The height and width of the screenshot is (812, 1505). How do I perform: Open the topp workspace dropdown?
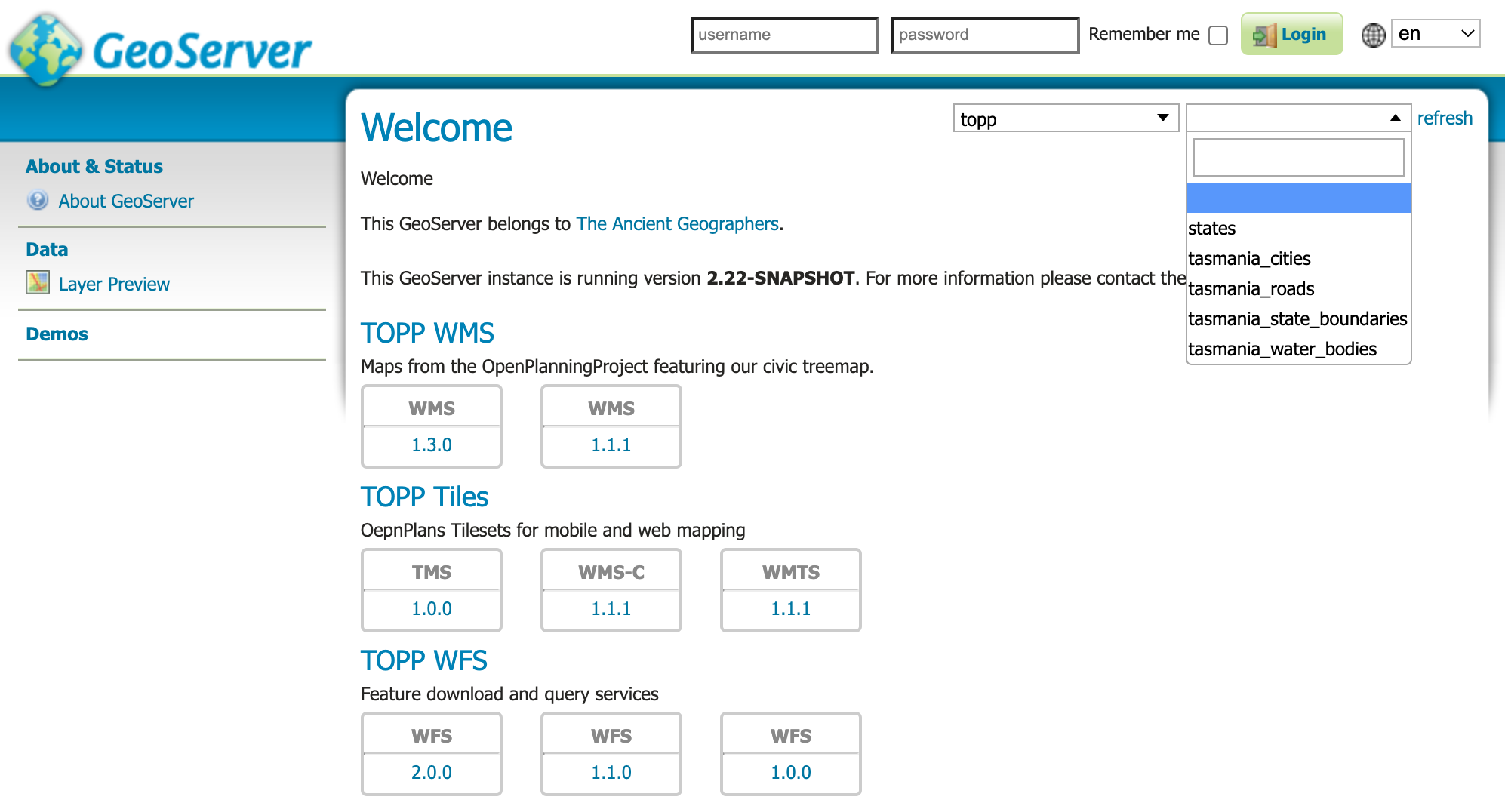(1065, 118)
